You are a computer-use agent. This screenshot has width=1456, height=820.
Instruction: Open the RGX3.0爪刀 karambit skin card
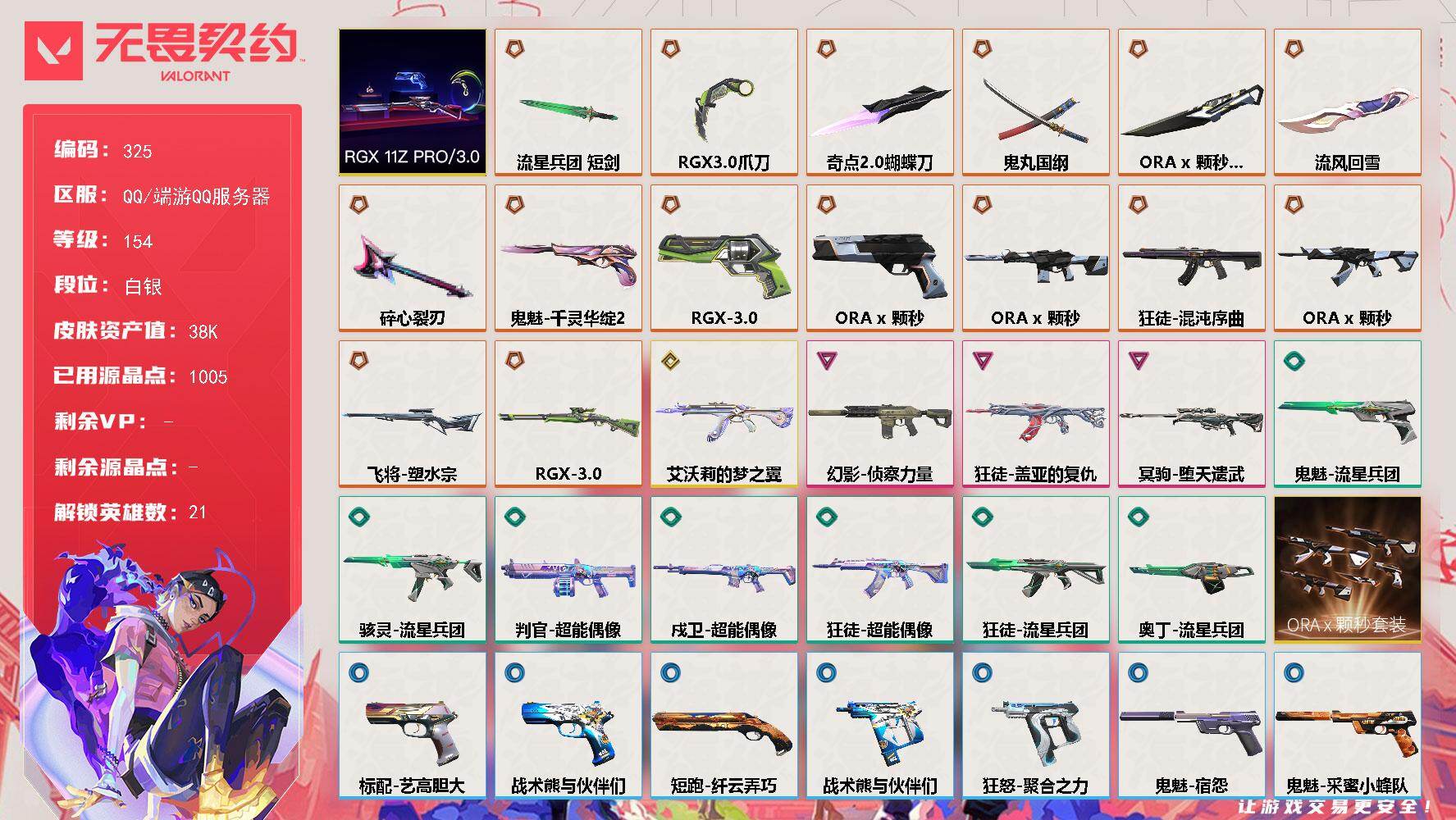click(723, 102)
